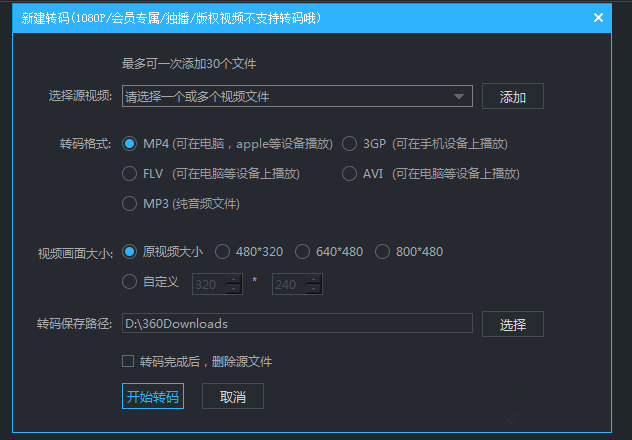
Task: Select 3GP transcoding format
Action: [x=349, y=144]
